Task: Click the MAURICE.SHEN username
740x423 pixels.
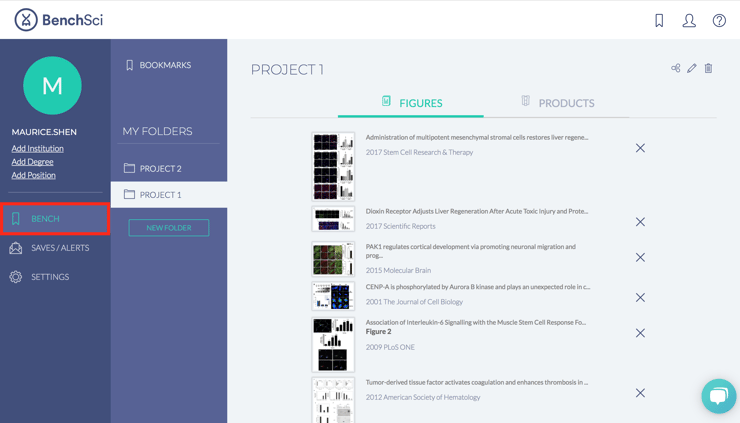Action: (x=44, y=132)
